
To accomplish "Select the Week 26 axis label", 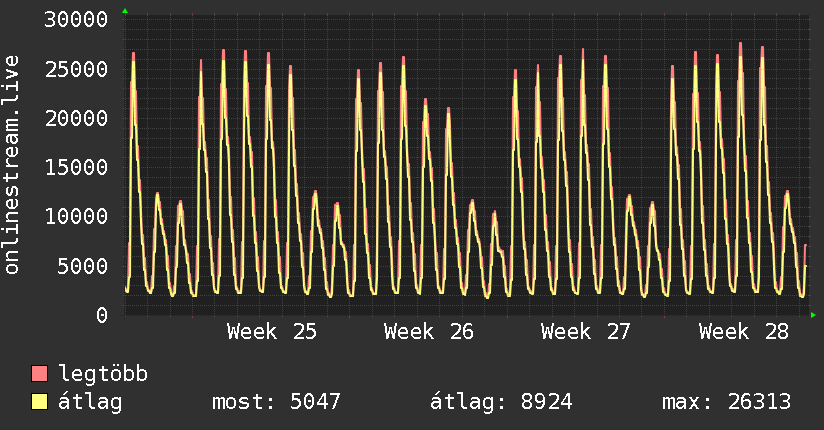I will tap(429, 332).
